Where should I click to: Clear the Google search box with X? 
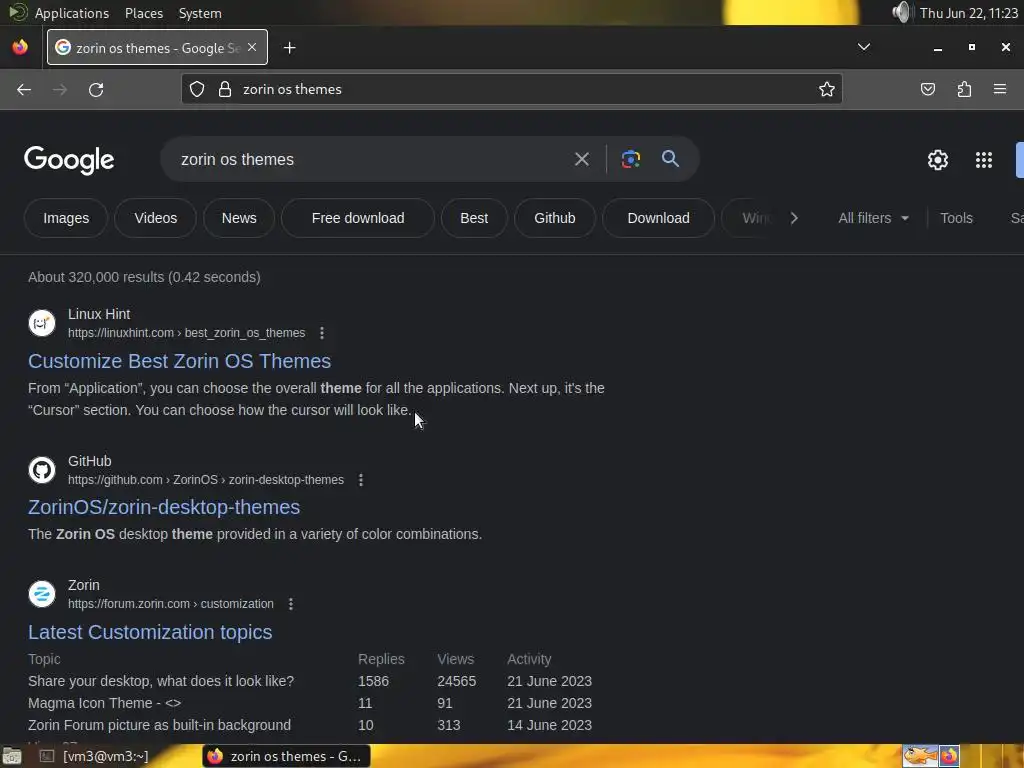point(581,159)
